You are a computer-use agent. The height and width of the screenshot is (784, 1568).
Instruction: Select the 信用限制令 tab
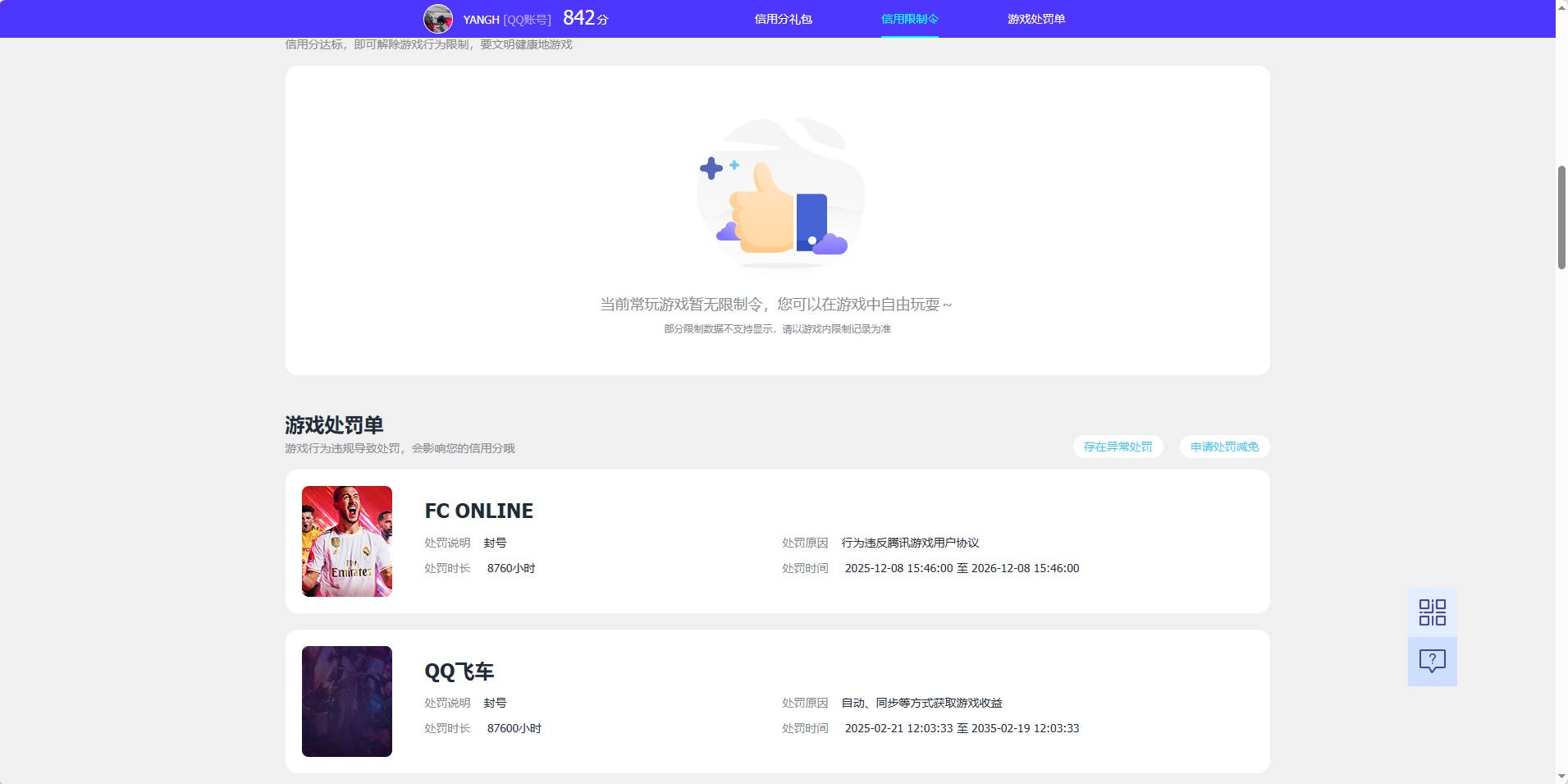pyautogui.click(x=909, y=19)
